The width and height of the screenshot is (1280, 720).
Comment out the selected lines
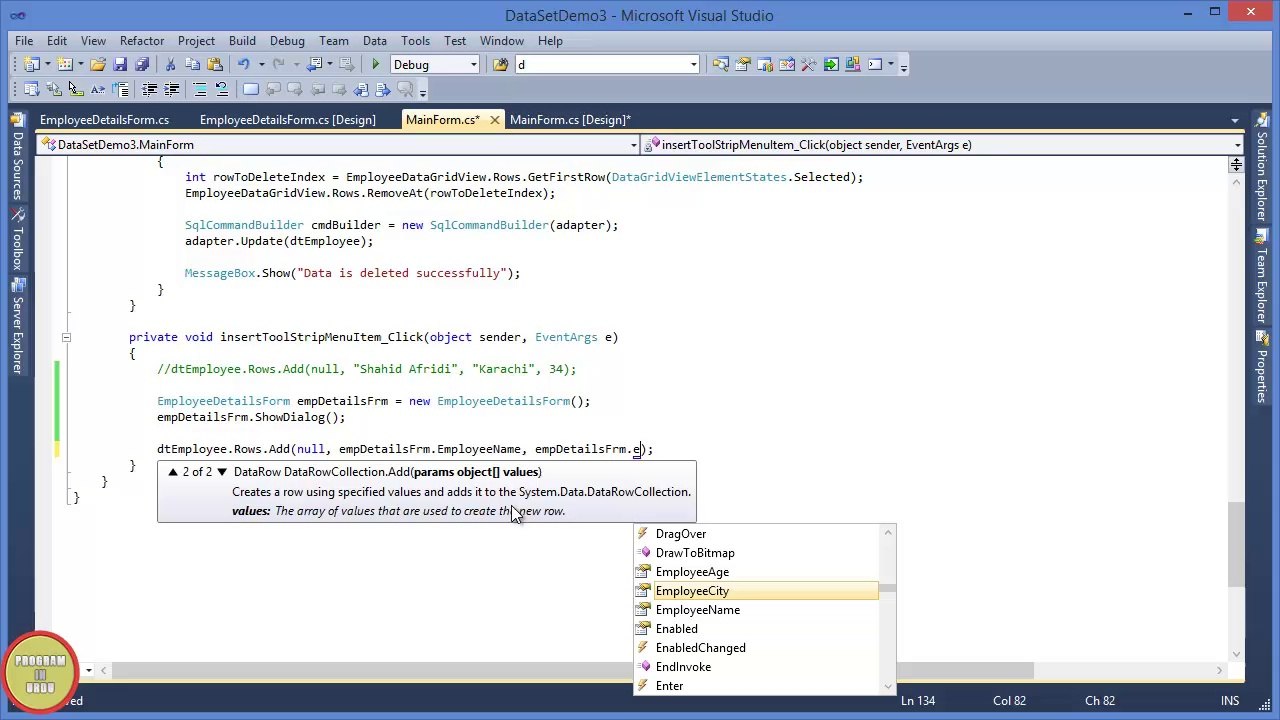tap(200, 90)
